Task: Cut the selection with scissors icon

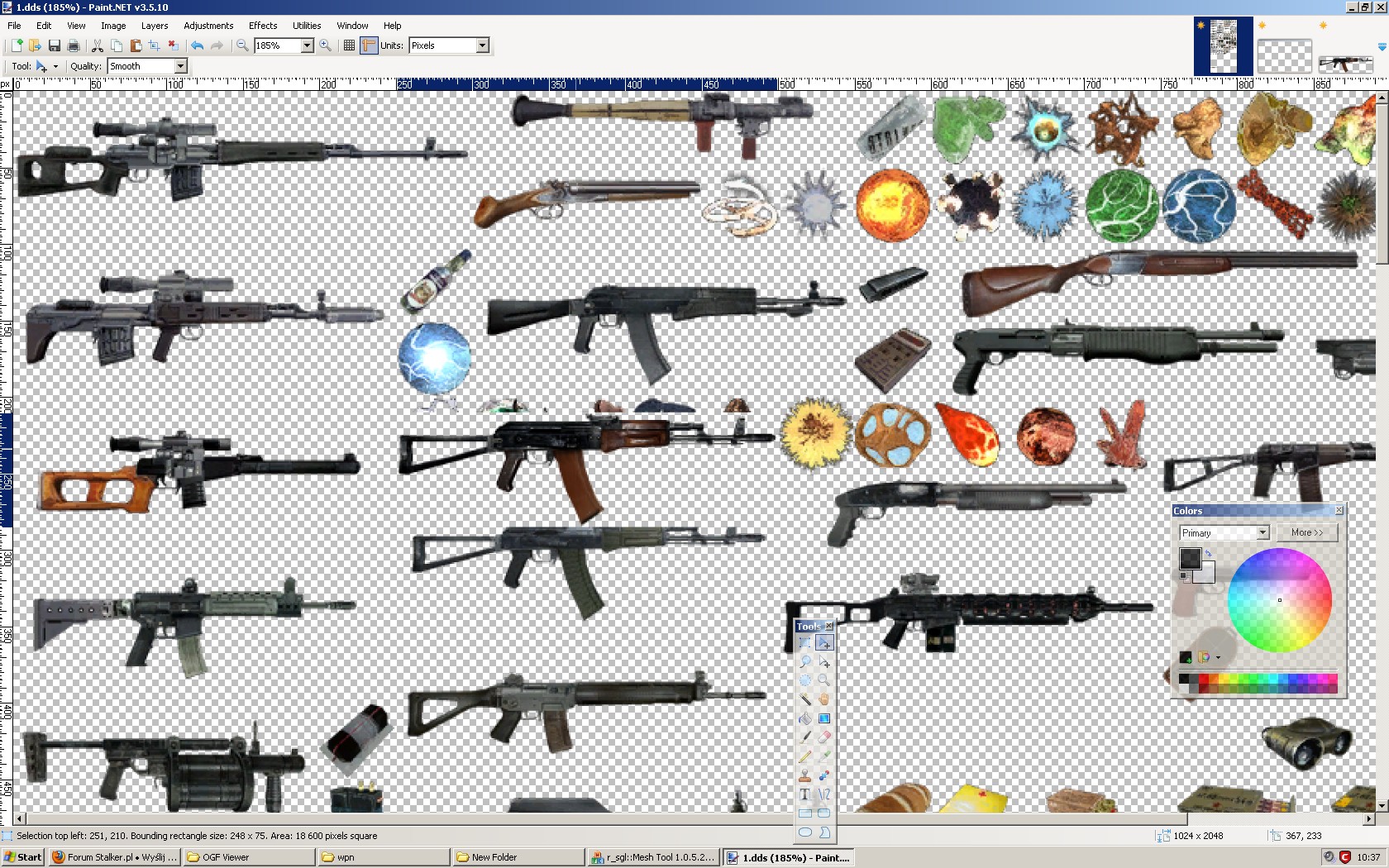Action: point(98,45)
